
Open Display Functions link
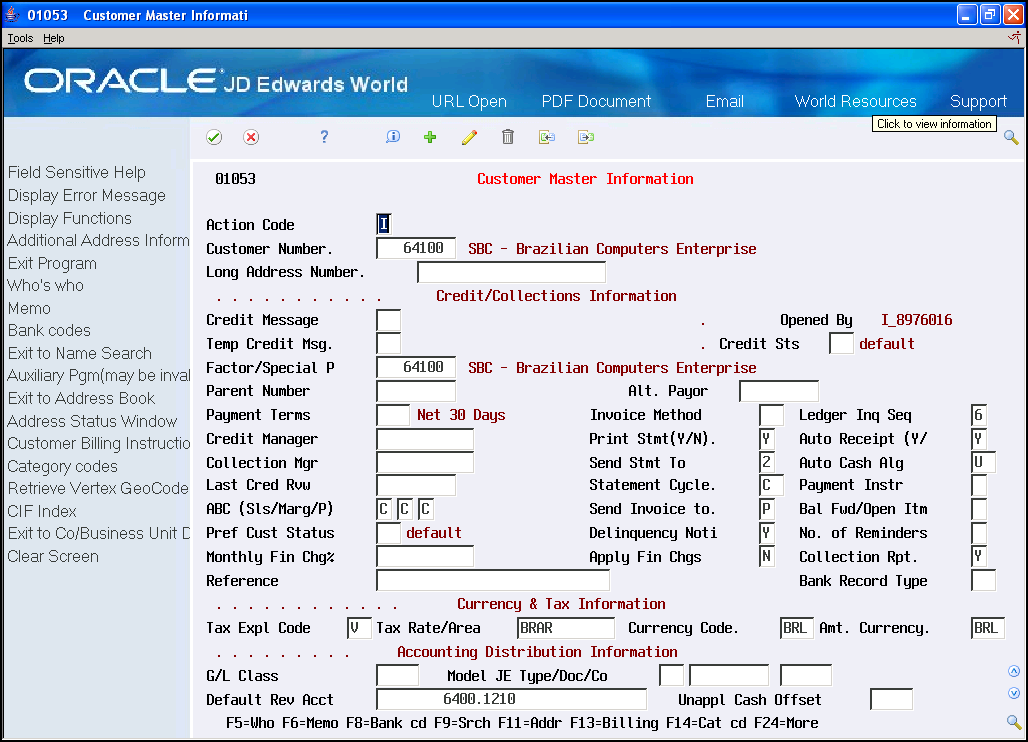pos(69,218)
